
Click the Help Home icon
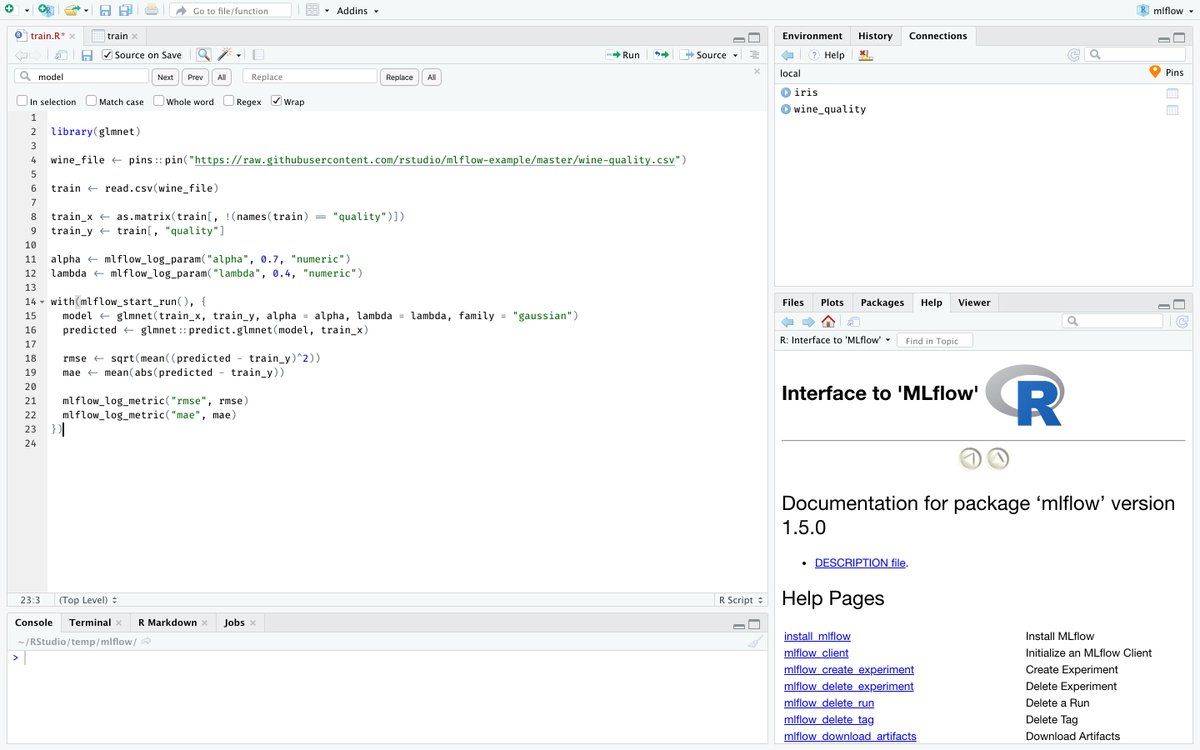[x=828, y=322]
